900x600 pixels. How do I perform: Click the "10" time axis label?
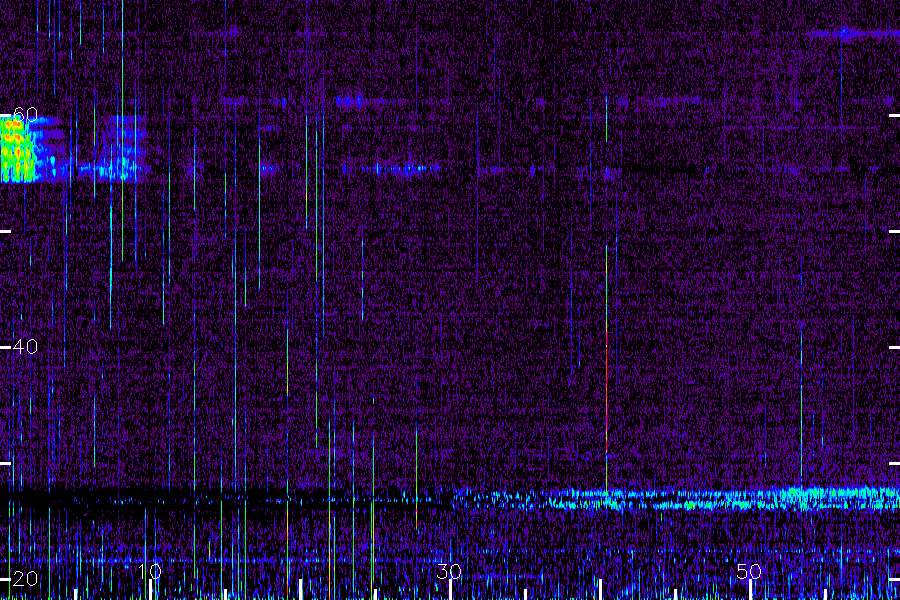coord(150,571)
